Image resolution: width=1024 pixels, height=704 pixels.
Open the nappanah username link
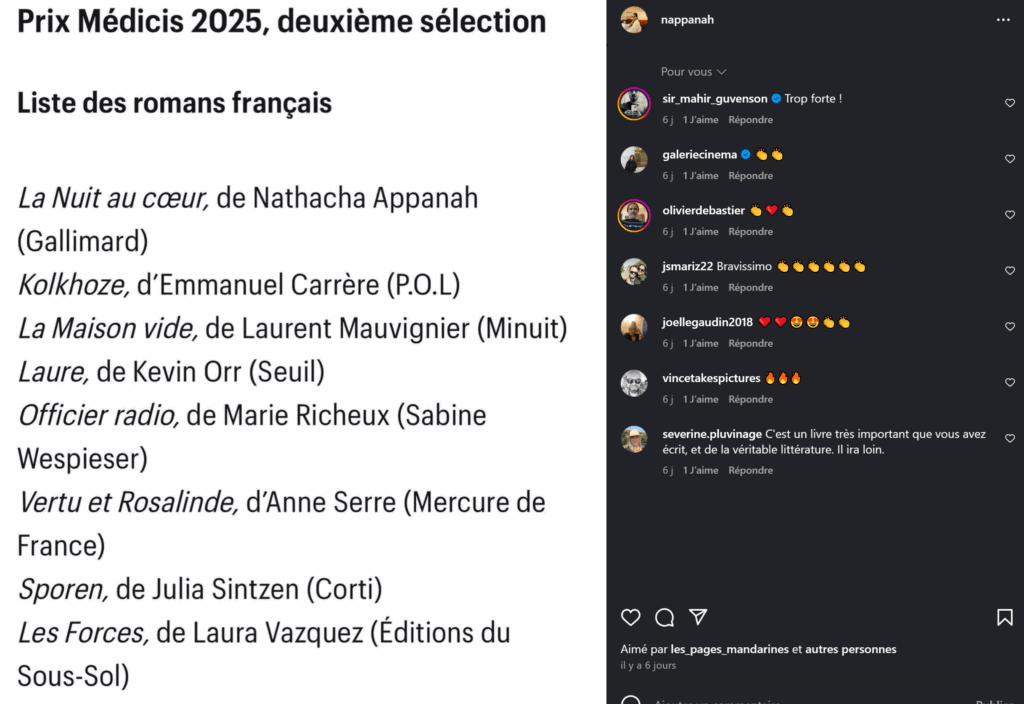pyautogui.click(x=687, y=20)
